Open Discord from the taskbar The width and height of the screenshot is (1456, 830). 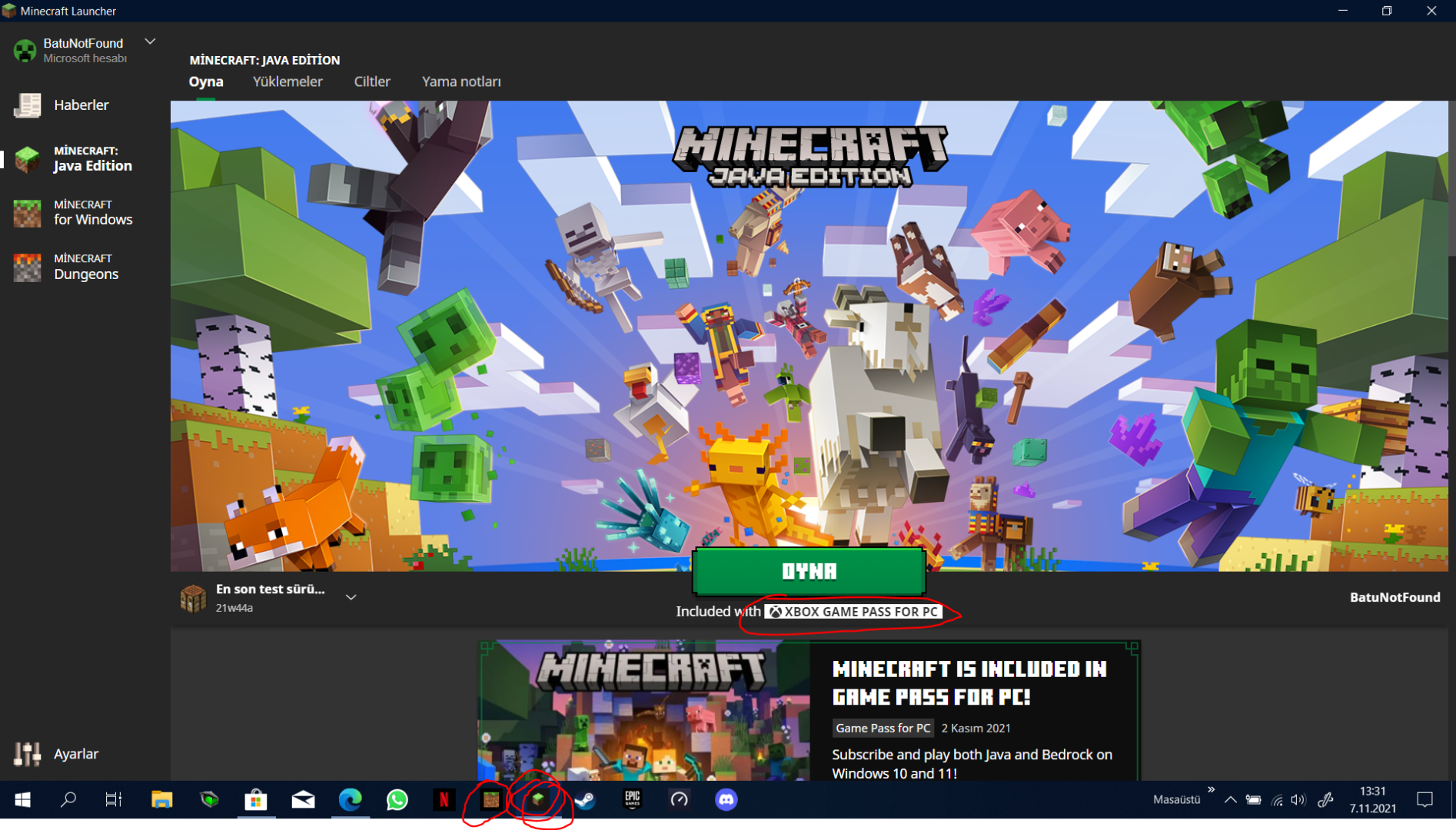pyautogui.click(x=726, y=800)
